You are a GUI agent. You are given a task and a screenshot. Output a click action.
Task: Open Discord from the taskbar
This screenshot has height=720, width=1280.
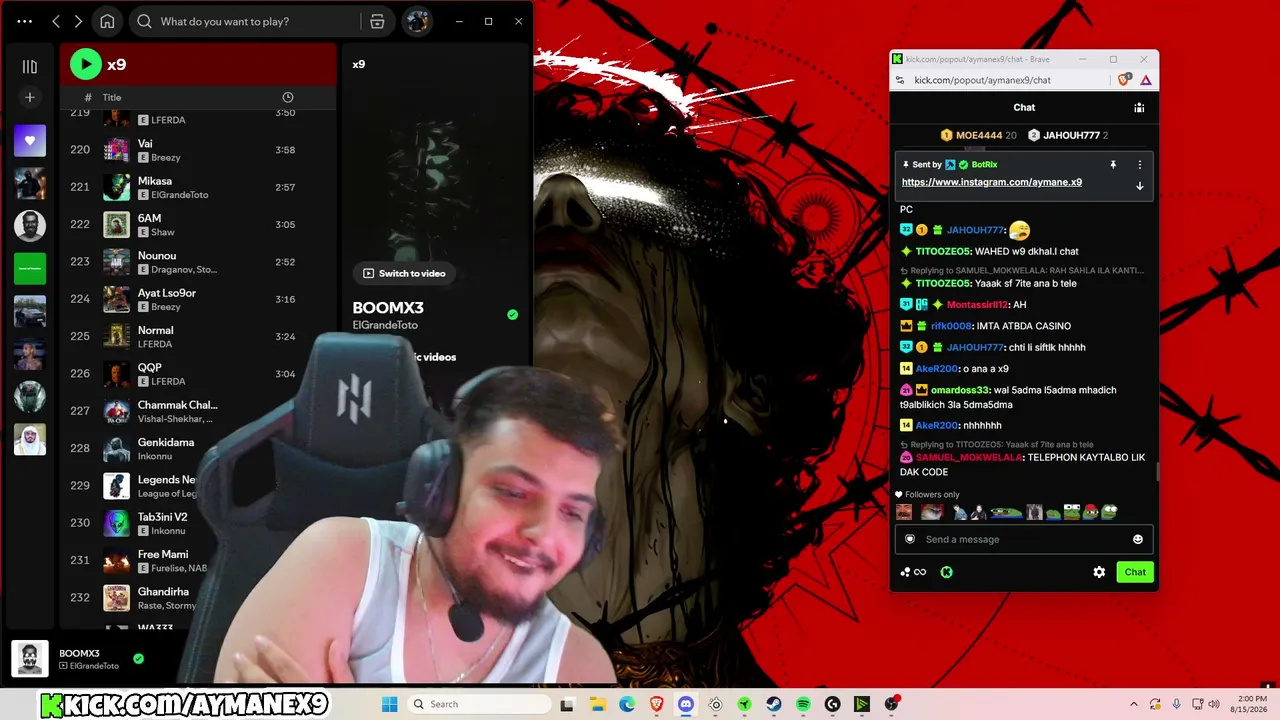coord(686,704)
